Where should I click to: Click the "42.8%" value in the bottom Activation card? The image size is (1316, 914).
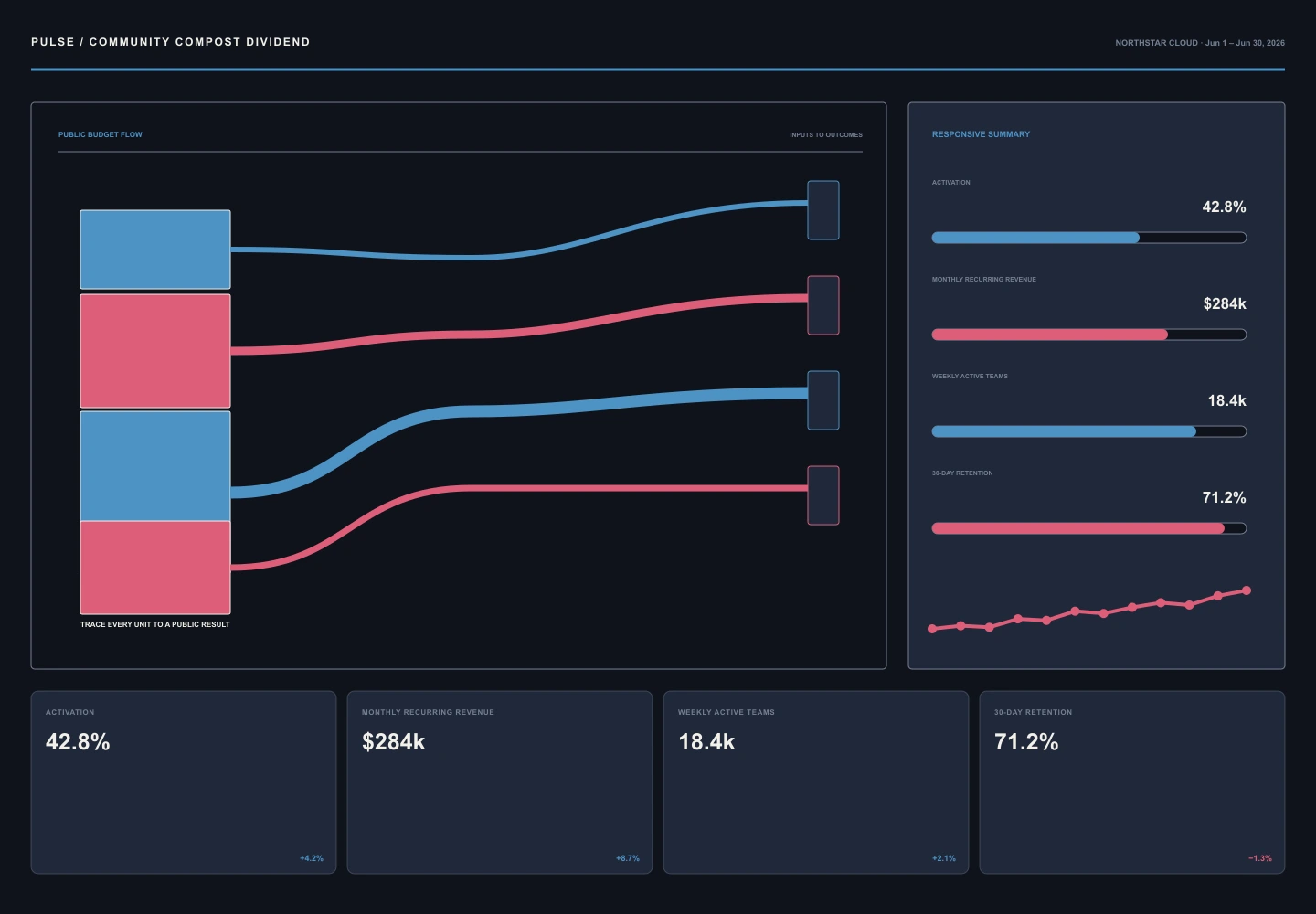coord(78,742)
